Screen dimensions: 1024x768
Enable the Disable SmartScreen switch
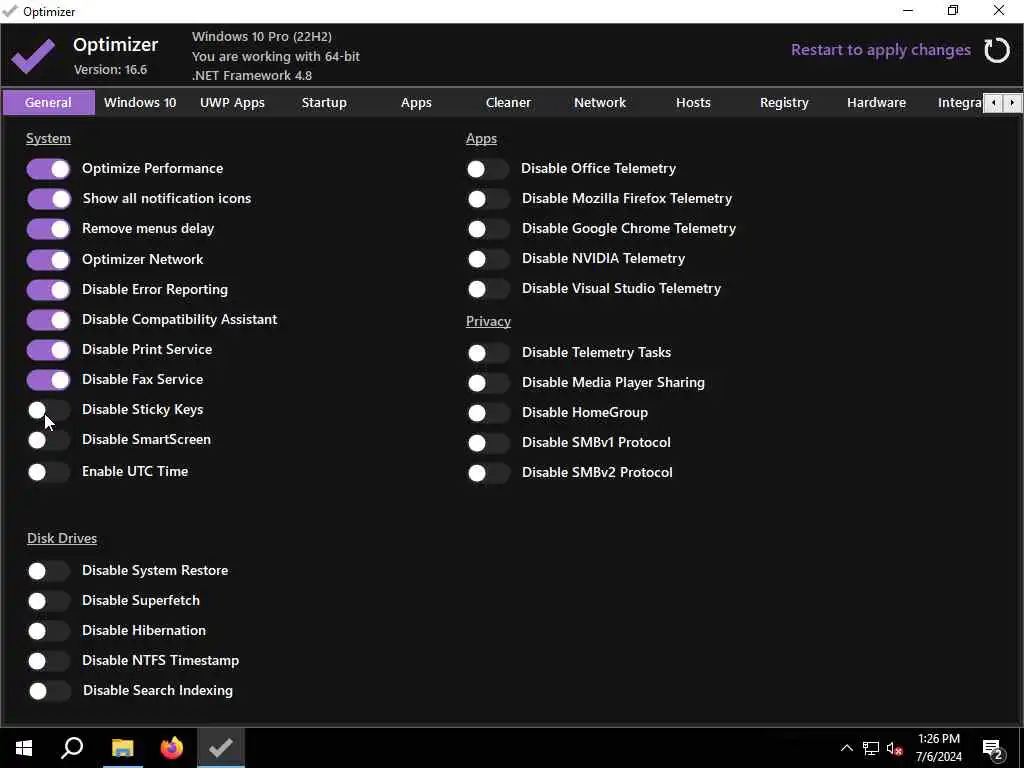[48, 440]
